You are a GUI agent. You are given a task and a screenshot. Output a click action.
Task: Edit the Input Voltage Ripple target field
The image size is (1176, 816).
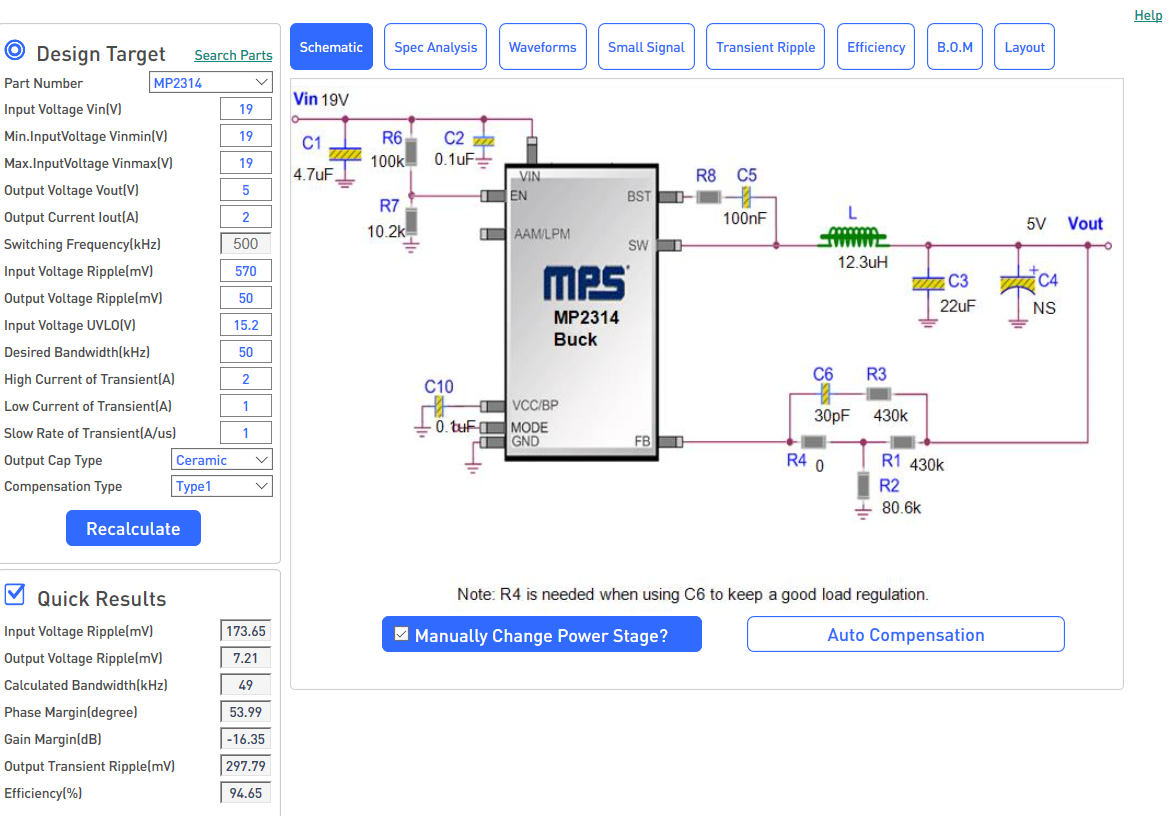click(x=246, y=271)
